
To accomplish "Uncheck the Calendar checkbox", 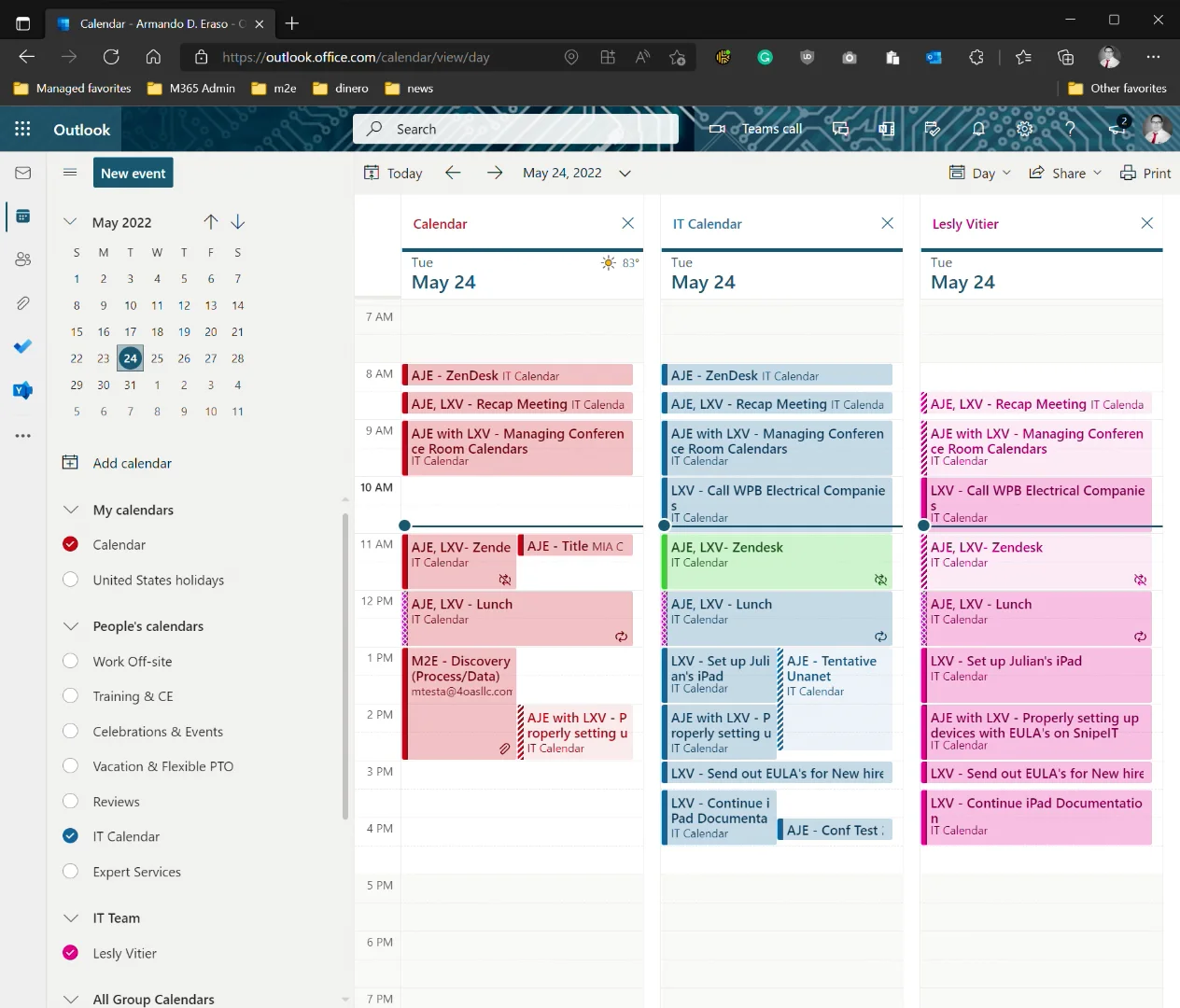I will pos(70,544).
